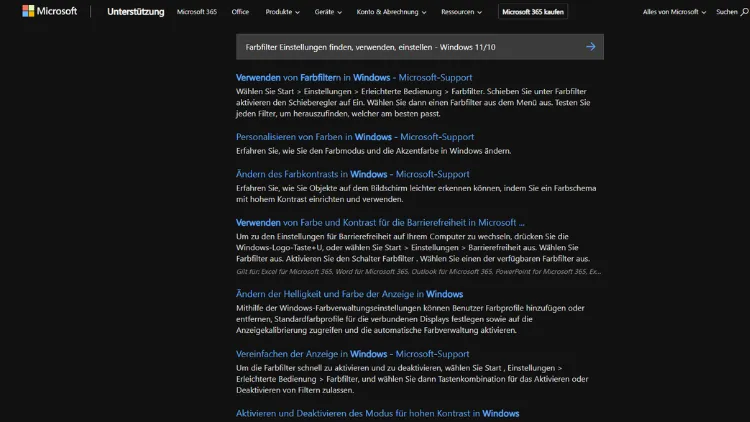Open Personalisieren von Farben in Windows result
Screen dimensions: 750x422
pos(355,137)
